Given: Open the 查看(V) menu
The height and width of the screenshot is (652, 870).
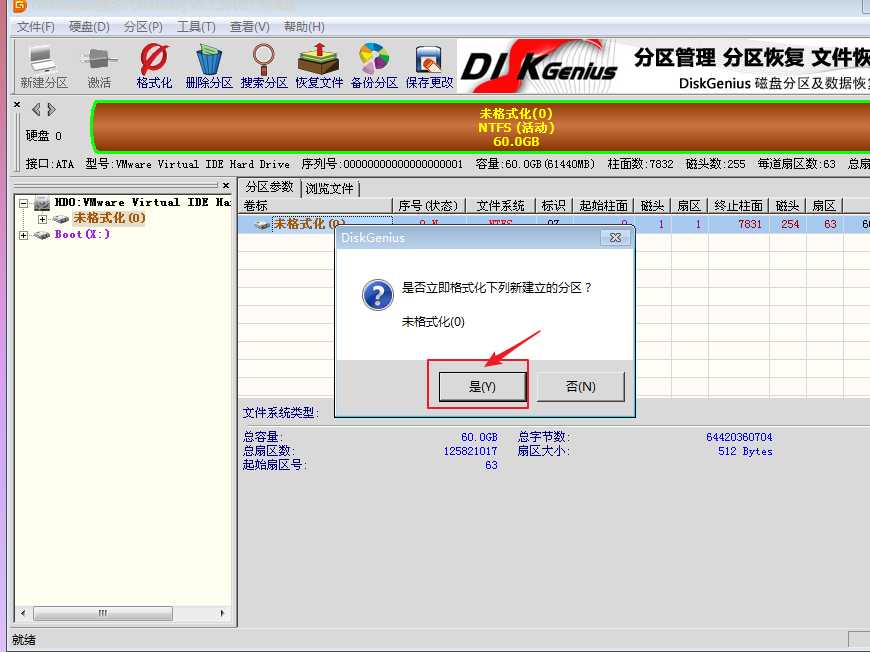Looking at the screenshot, I should (250, 27).
